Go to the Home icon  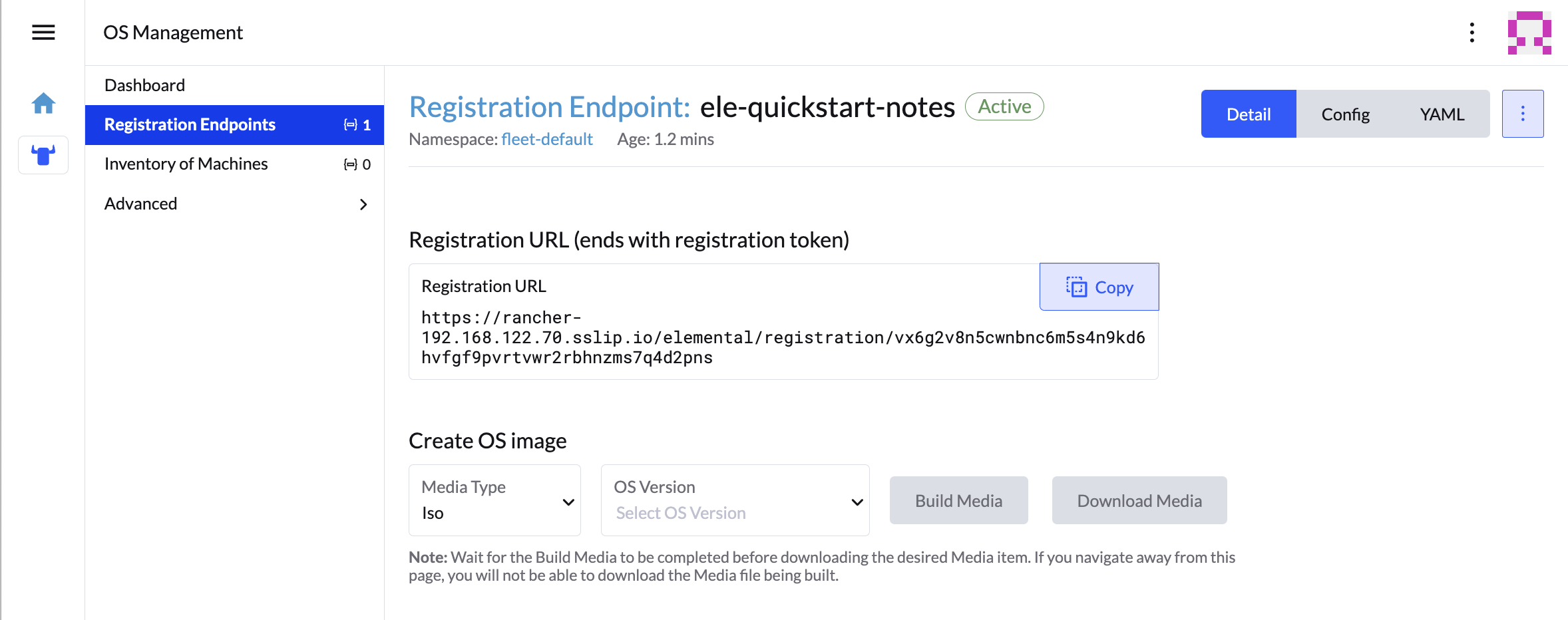pyautogui.click(x=43, y=103)
